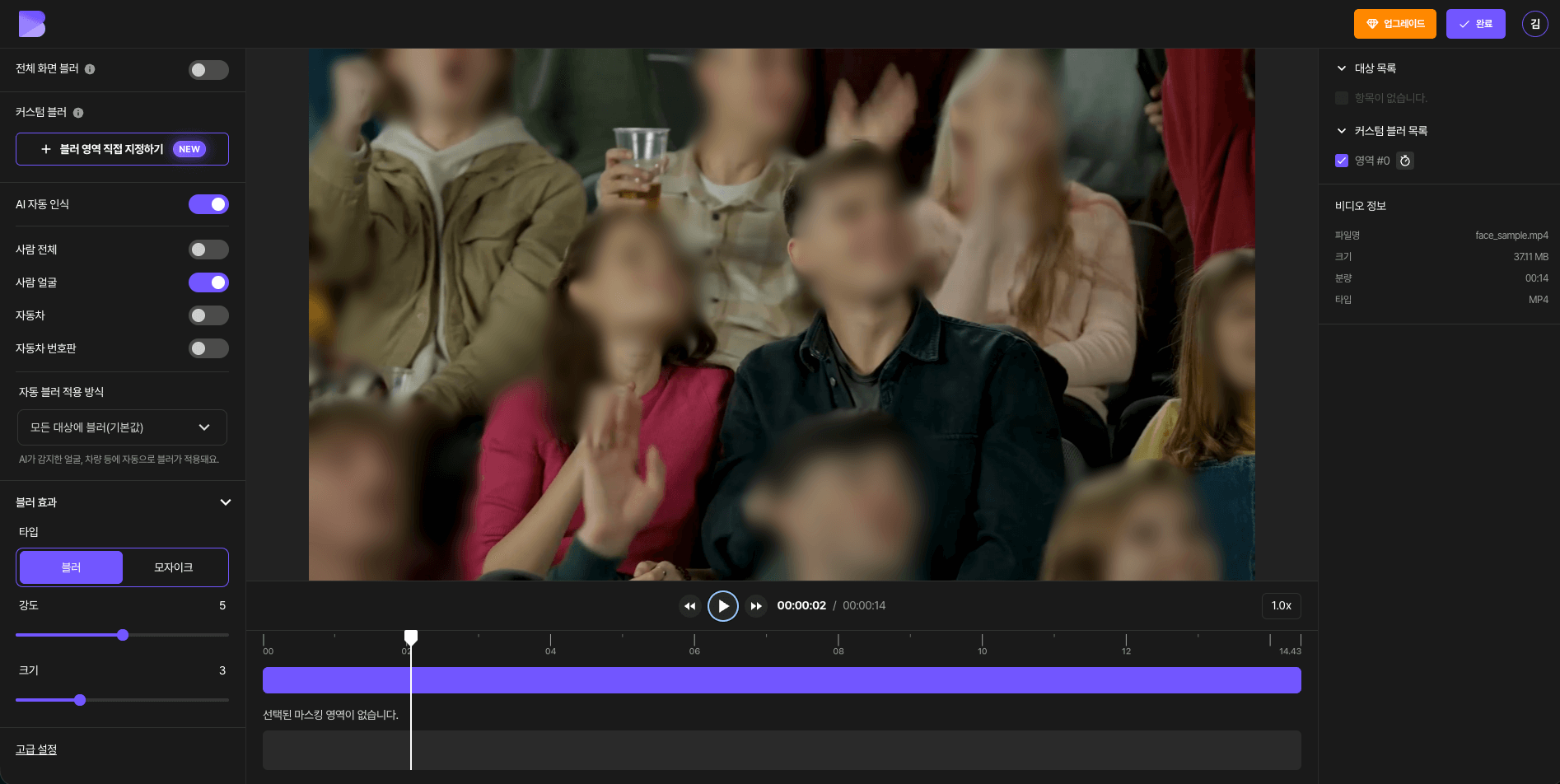
Task: Disable the 사람 얼굴 toggle
Action: coord(208,282)
